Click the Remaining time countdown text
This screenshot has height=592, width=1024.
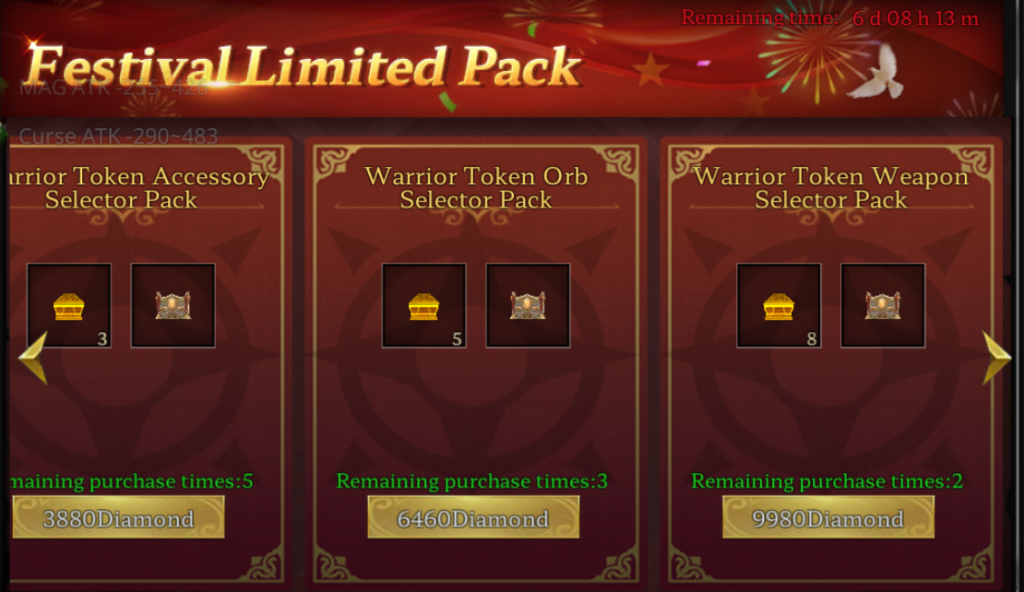[x=830, y=18]
